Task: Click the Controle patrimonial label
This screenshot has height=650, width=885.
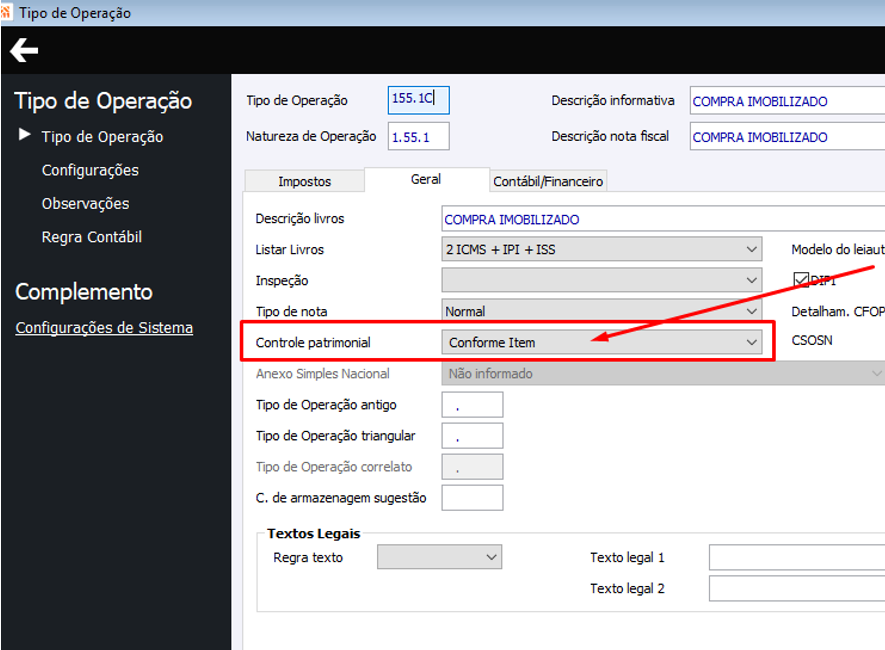Action: point(313,342)
